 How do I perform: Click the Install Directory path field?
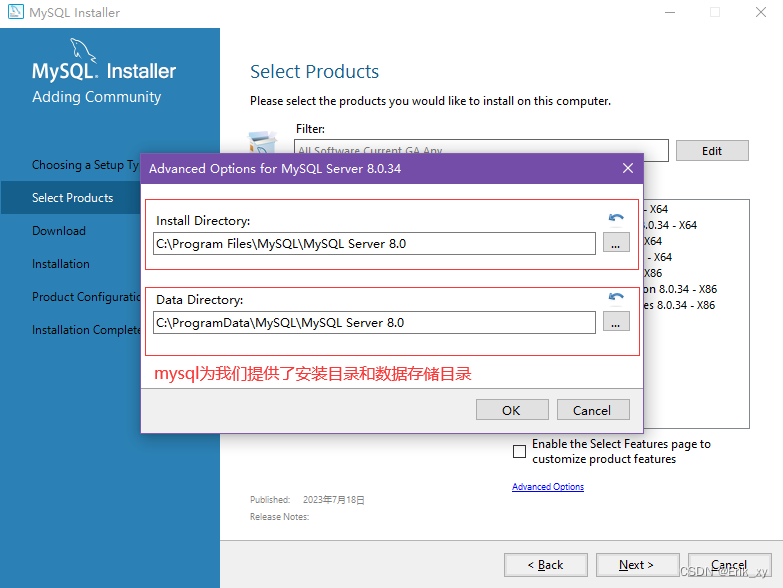374,244
